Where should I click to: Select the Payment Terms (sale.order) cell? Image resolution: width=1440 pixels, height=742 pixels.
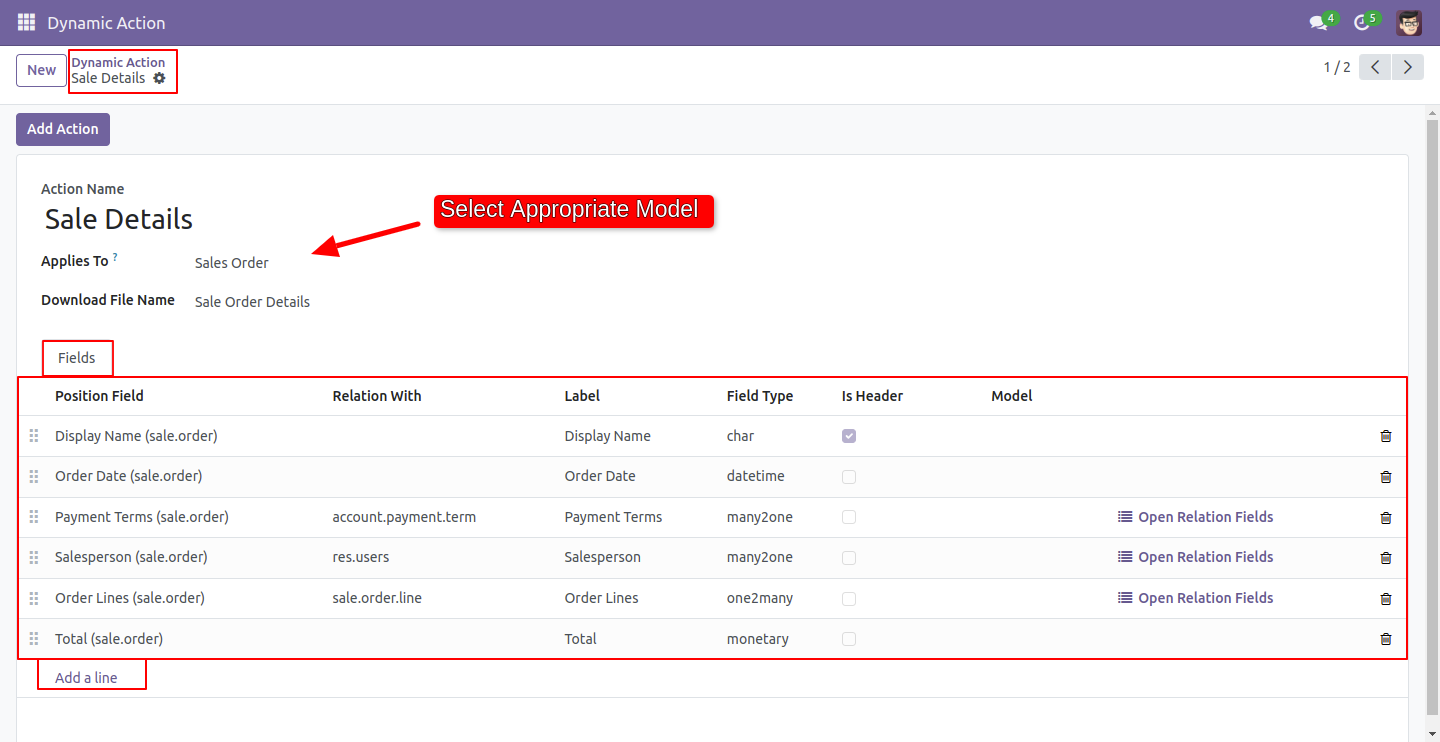142,517
